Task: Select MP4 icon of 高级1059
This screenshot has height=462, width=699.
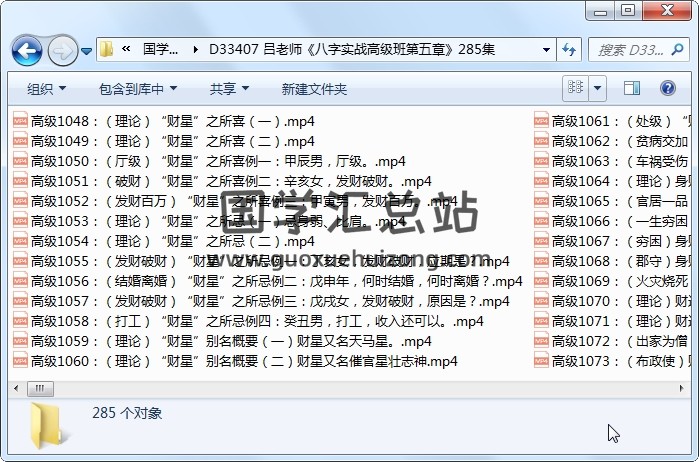Action: click(20, 341)
